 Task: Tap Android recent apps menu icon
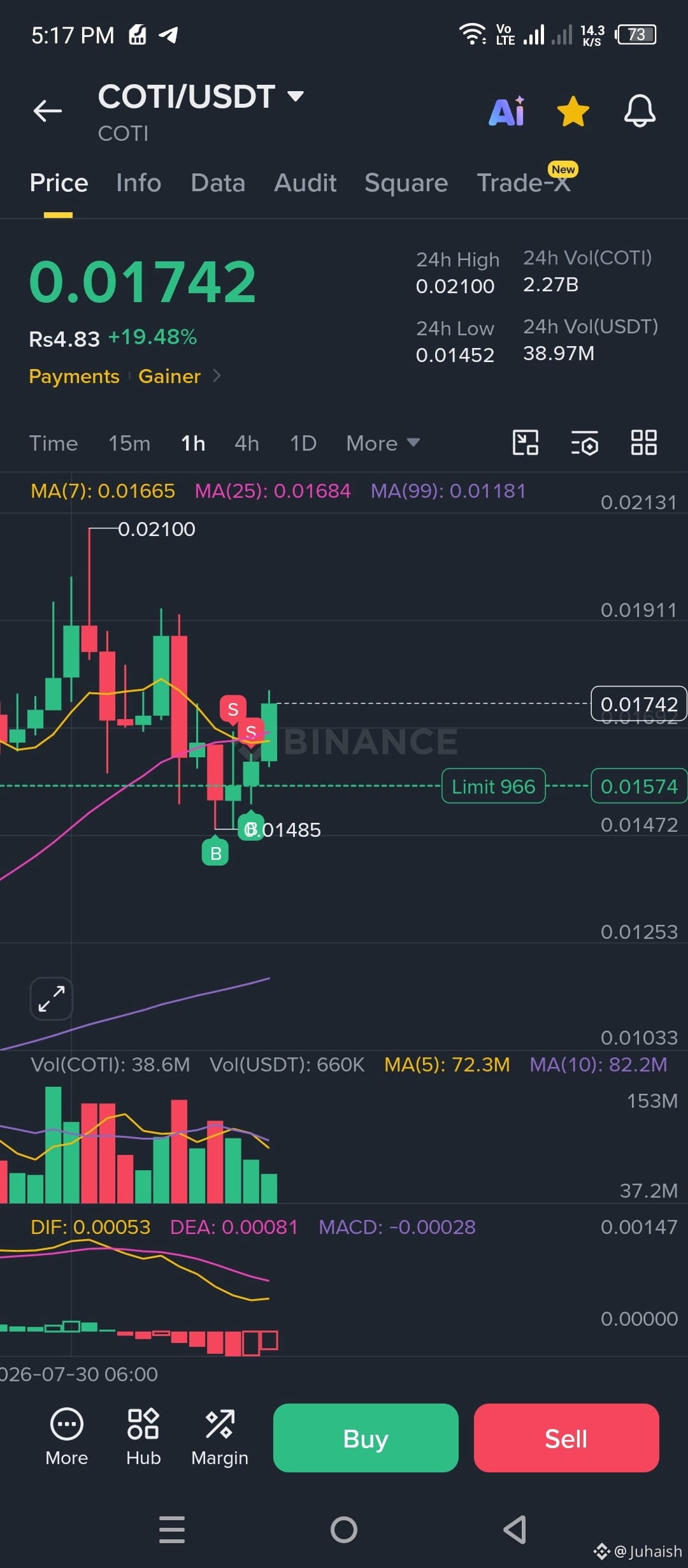172,1530
